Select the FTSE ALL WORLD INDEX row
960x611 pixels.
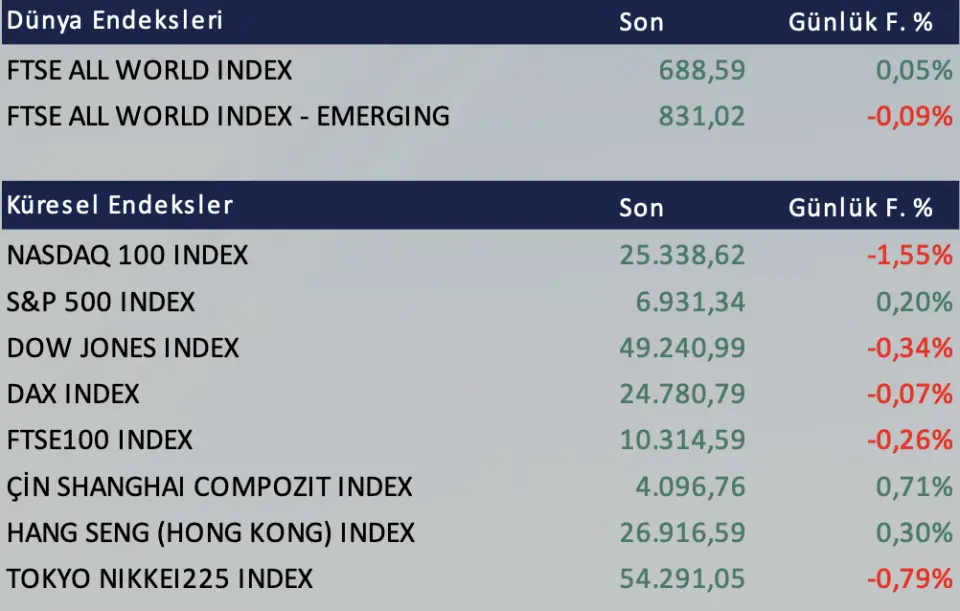(150, 70)
